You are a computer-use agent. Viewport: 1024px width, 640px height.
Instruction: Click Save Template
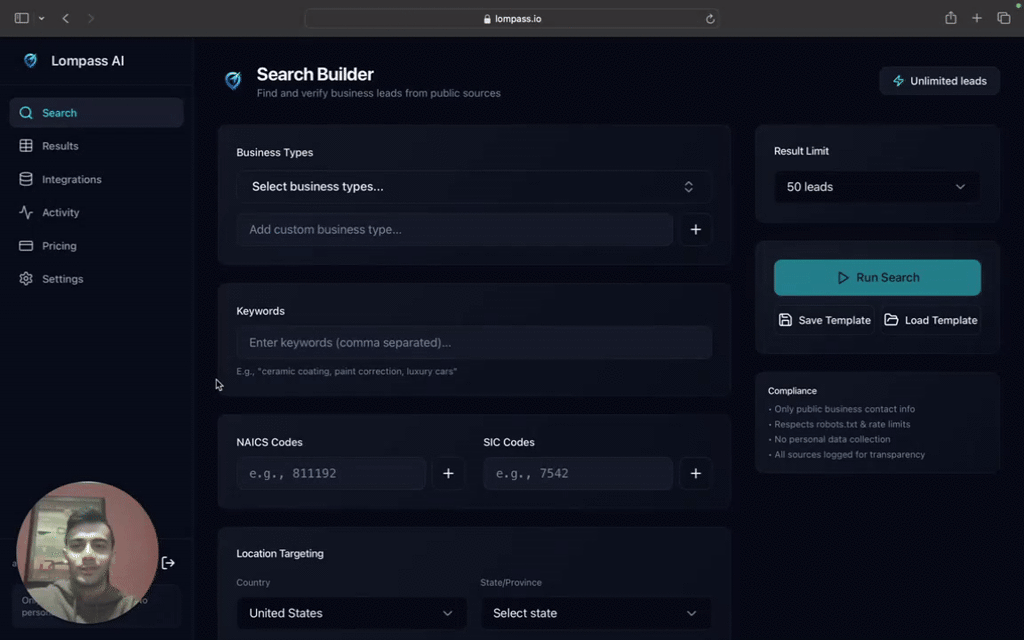click(824, 320)
